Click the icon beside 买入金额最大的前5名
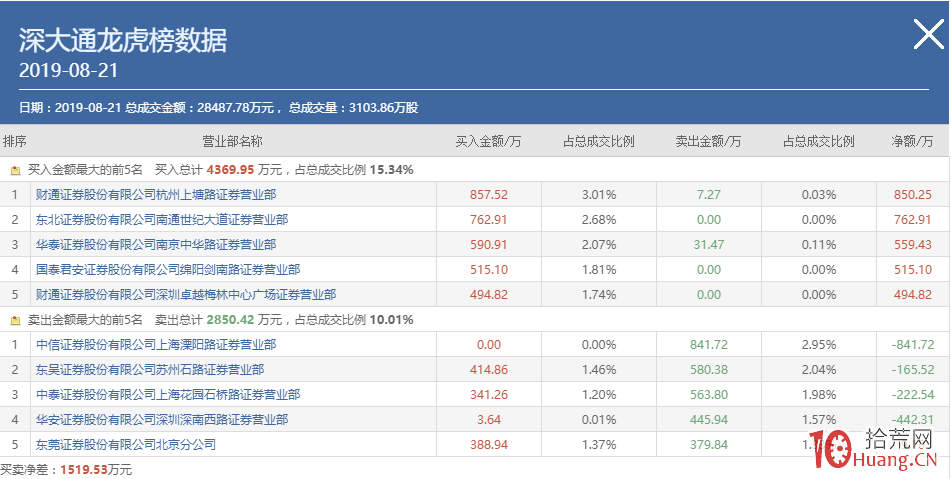 (x=16, y=170)
